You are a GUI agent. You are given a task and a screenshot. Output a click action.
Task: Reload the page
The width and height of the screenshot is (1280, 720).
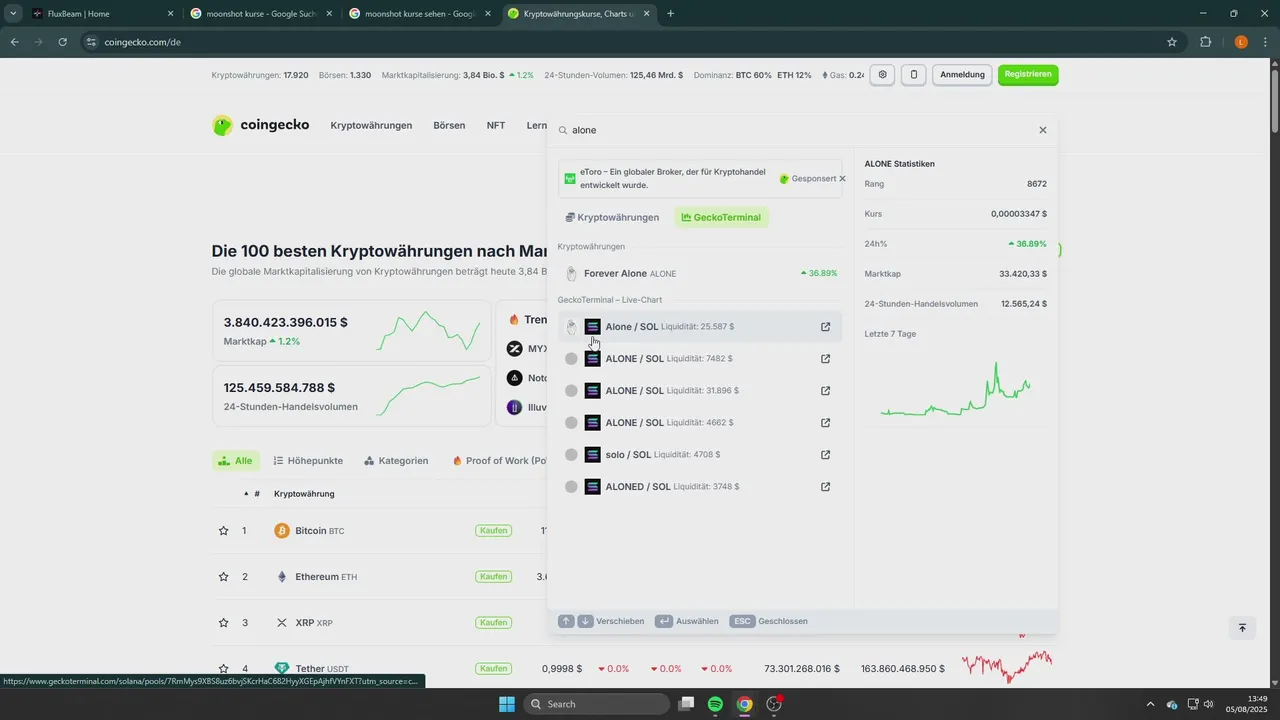coord(63,42)
